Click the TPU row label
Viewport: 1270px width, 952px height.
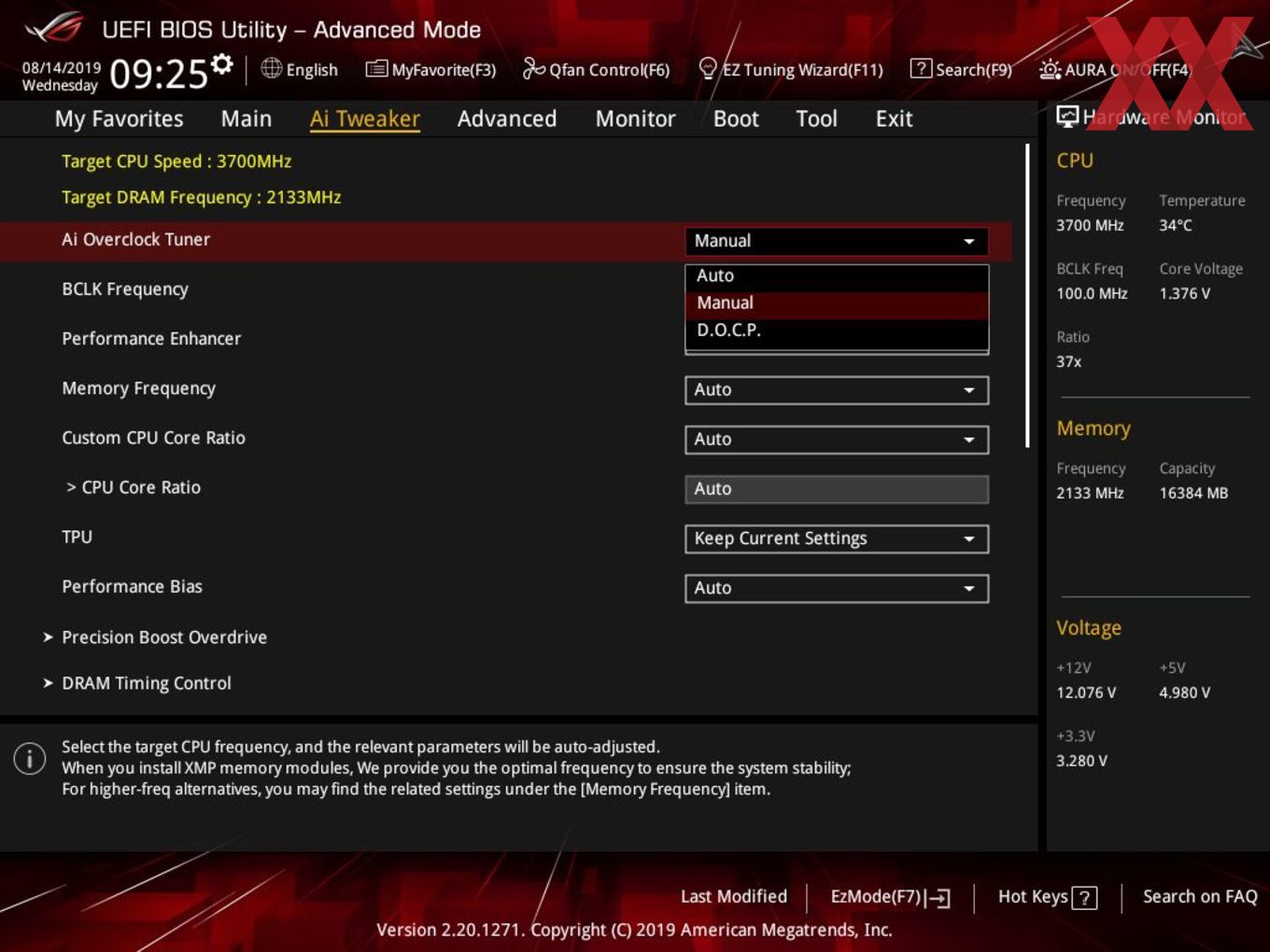(x=78, y=537)
